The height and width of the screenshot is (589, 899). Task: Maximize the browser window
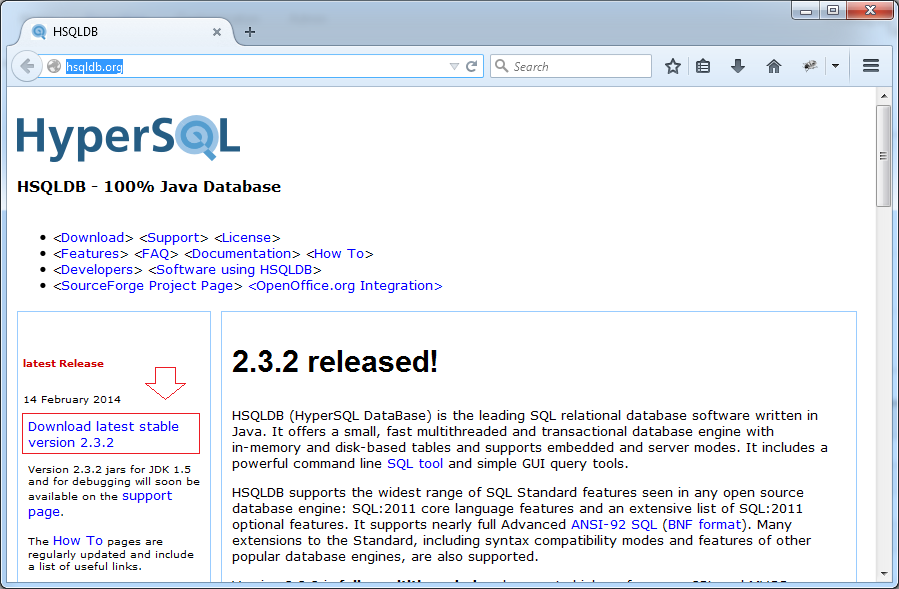833,10
